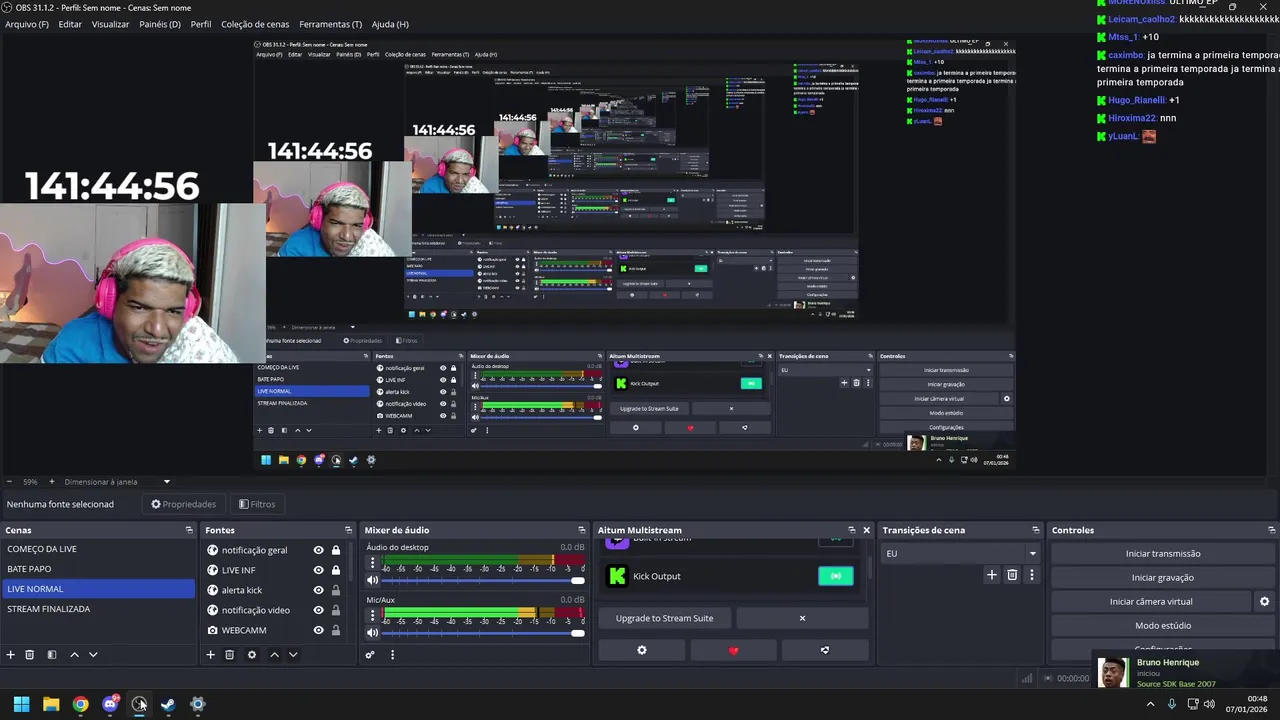Move scene down using Cenas down arrow
Screen dimensions: 1280x720
93,655
